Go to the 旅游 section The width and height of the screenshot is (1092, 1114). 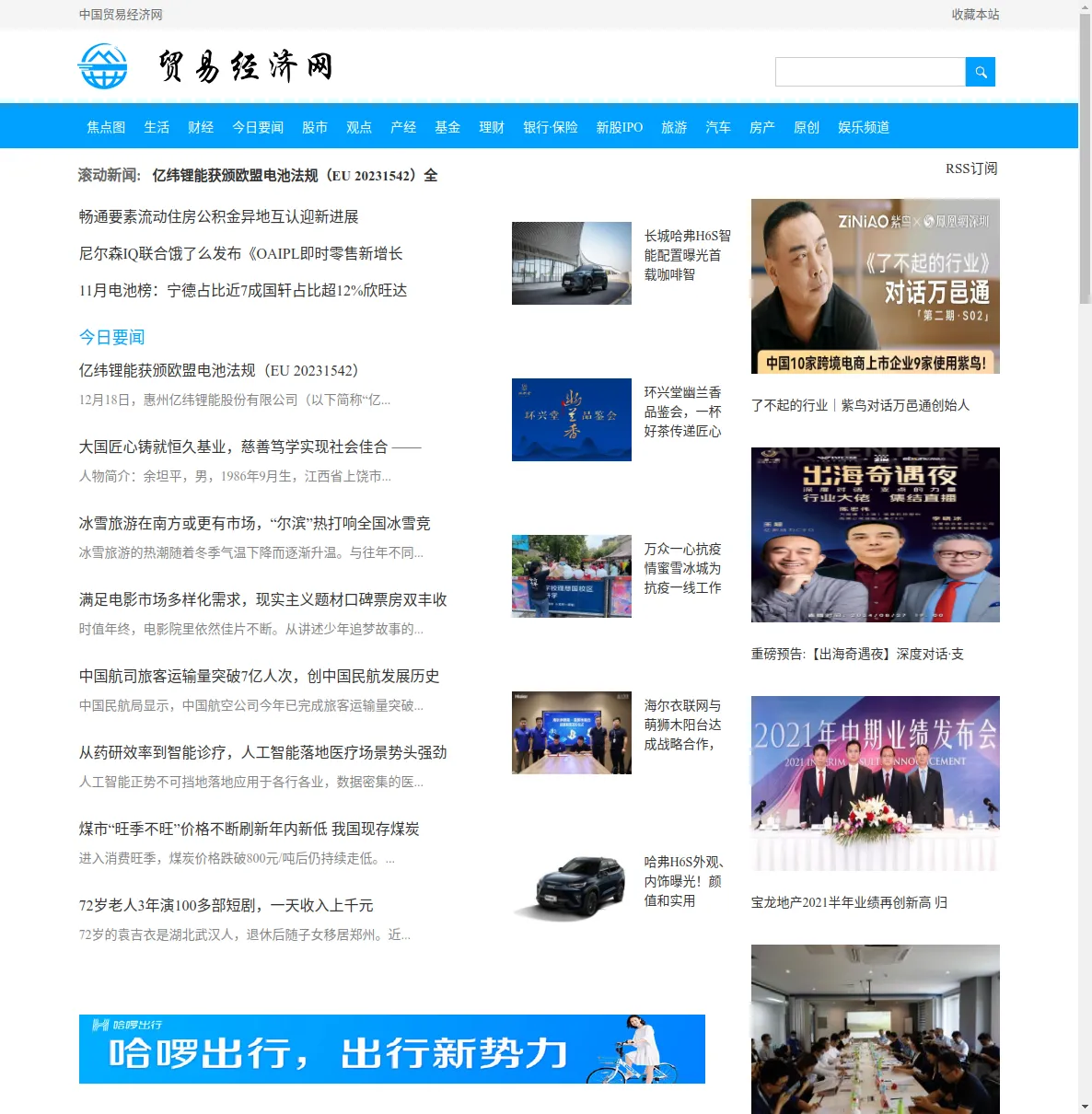point(674,127)
